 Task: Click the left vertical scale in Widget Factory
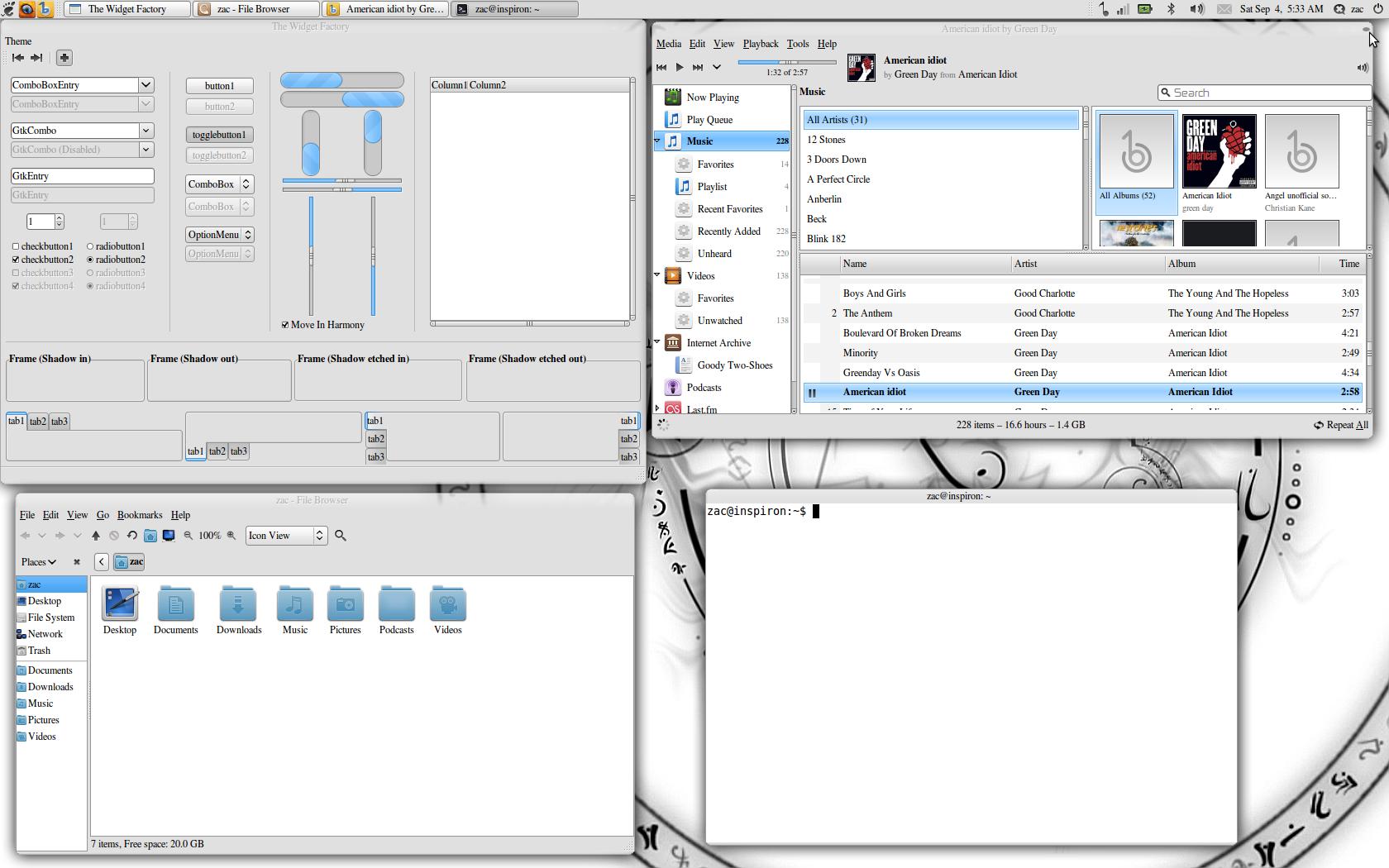(x=311, y=256)
